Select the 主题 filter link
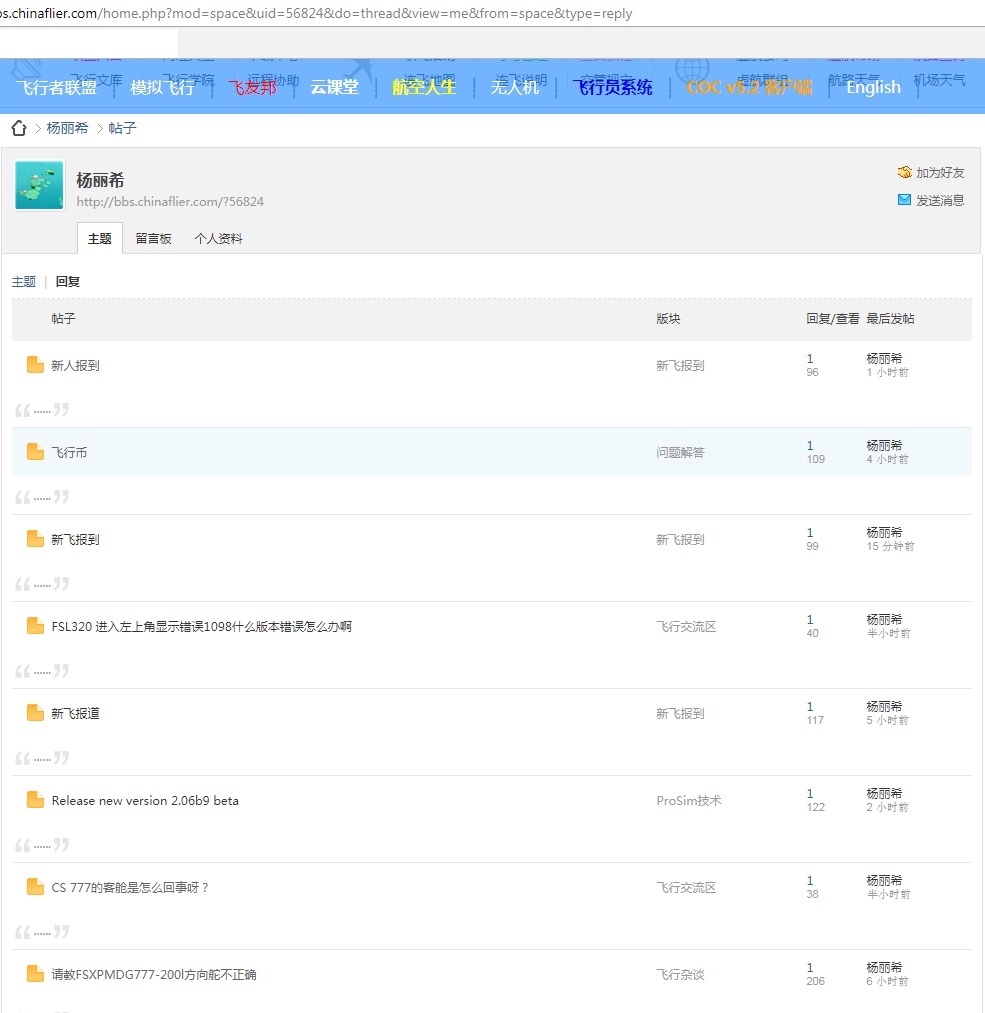Image resolution: width=985 pixels, height=1013 pixels. click(24, 282)
